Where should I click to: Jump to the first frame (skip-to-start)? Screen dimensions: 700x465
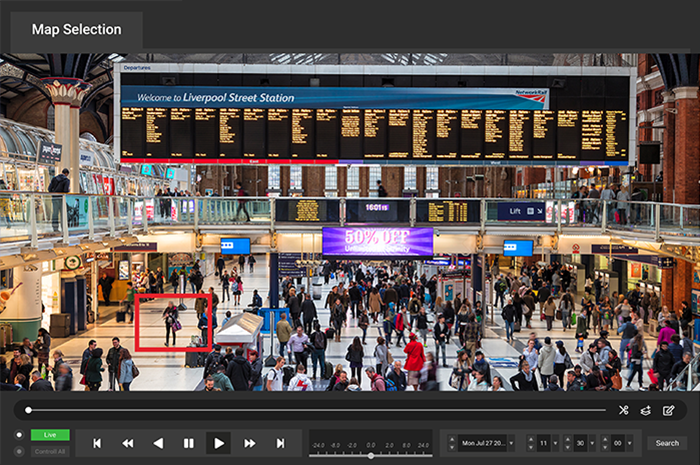point(97,443)
